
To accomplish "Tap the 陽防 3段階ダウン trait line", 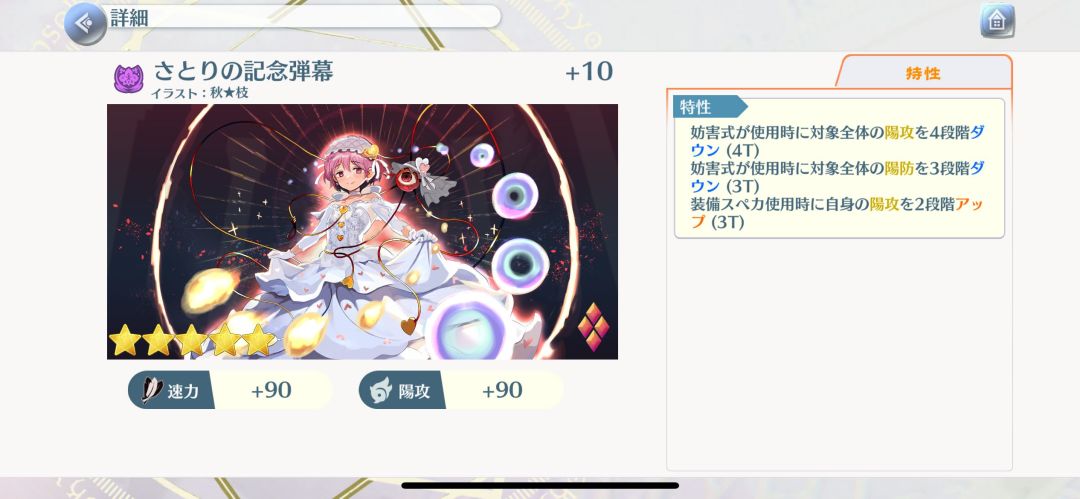I will point(838,176).
